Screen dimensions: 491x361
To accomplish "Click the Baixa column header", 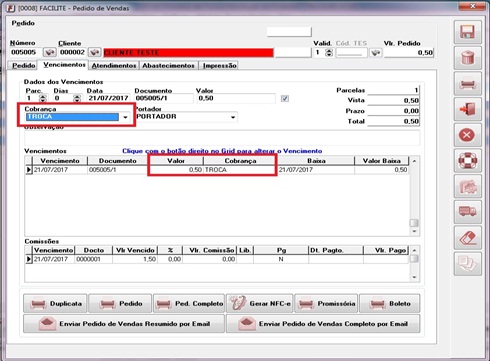I will [x=316, y=161].
